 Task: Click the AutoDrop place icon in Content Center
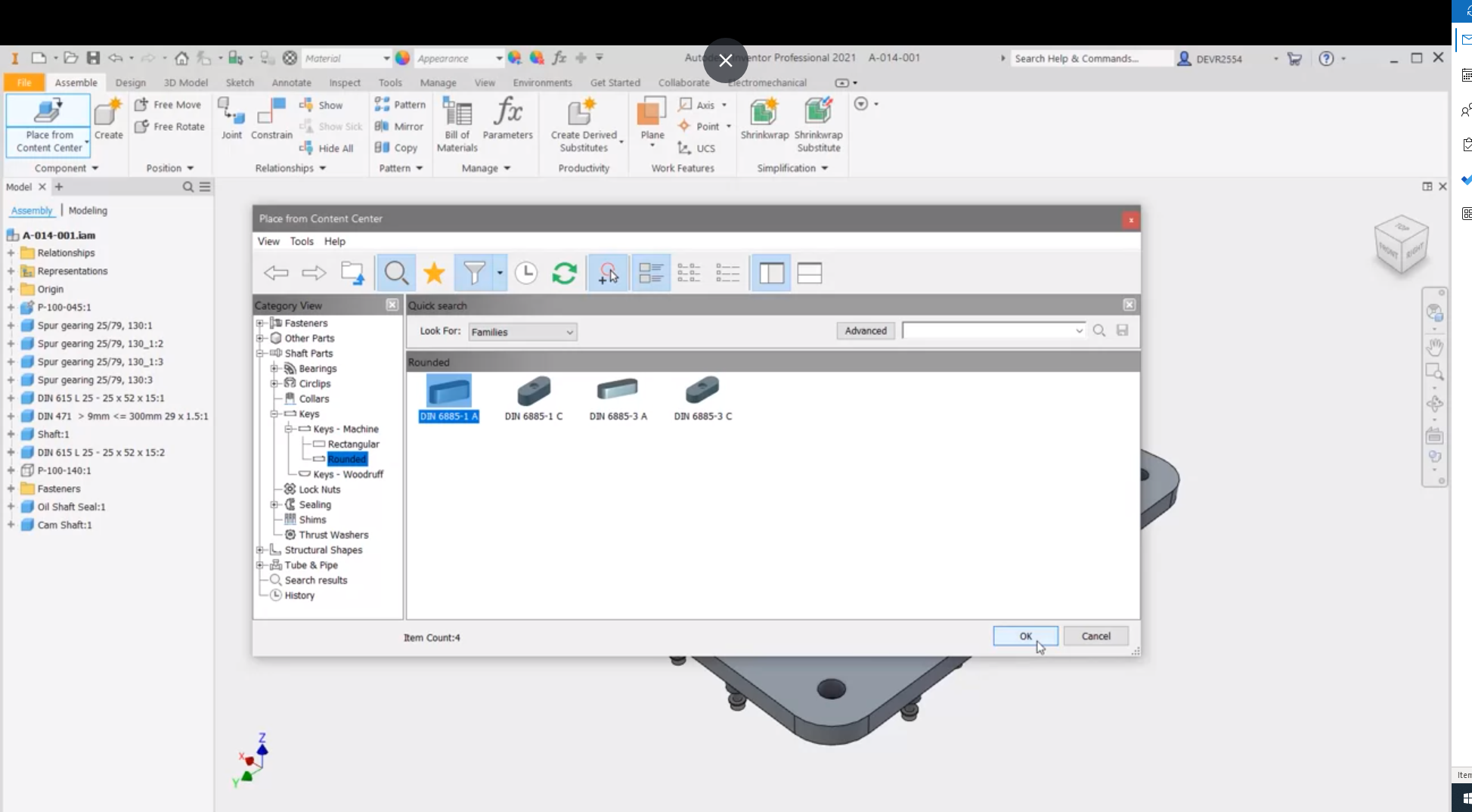608,273
